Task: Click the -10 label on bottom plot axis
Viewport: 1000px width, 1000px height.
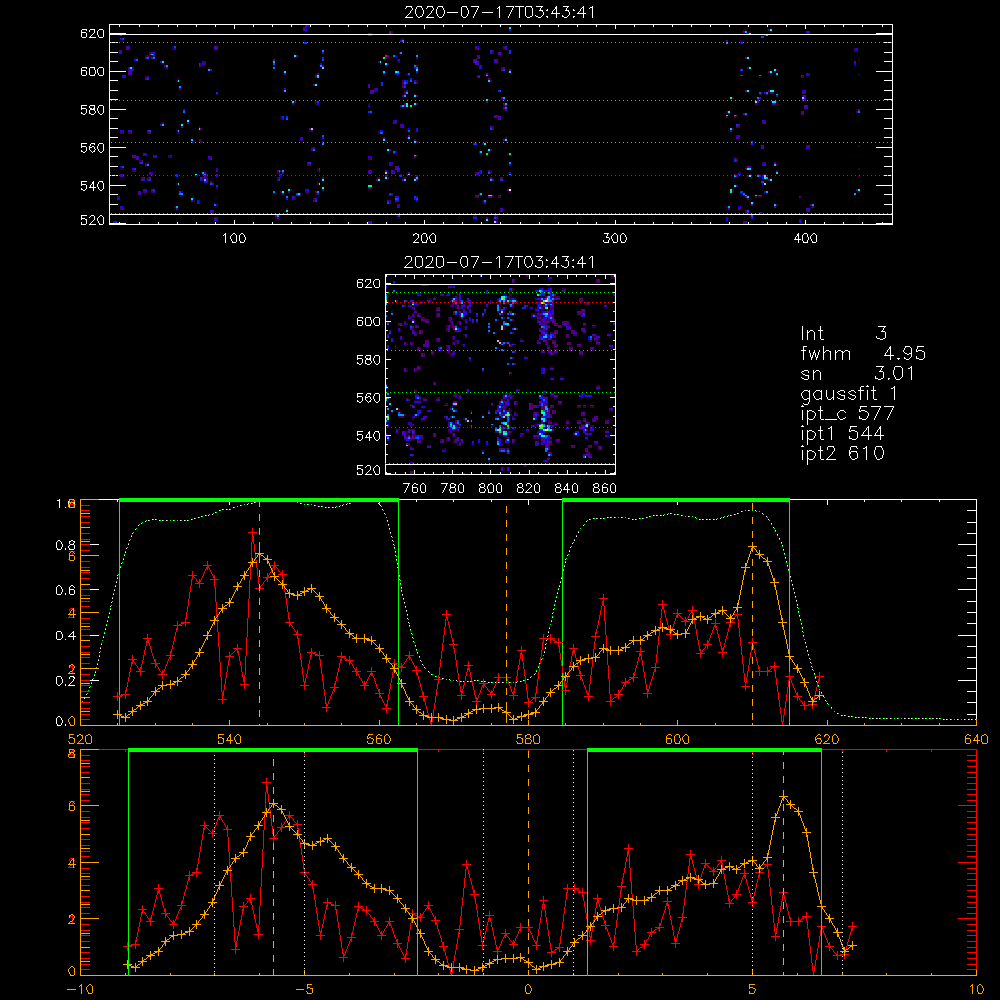Action: click(x=80, y=990)
